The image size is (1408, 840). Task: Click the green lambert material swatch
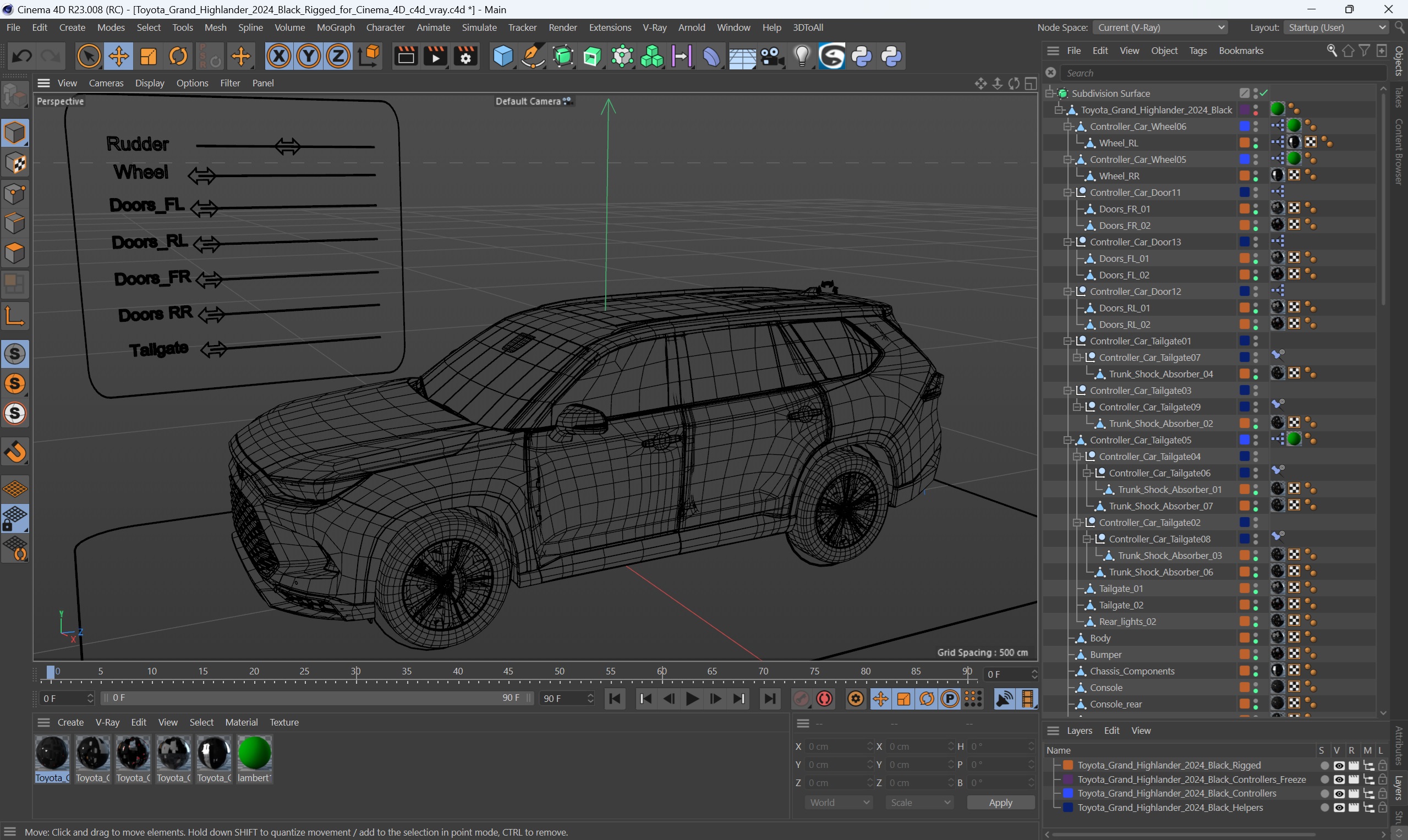click(x=254, y=753)
